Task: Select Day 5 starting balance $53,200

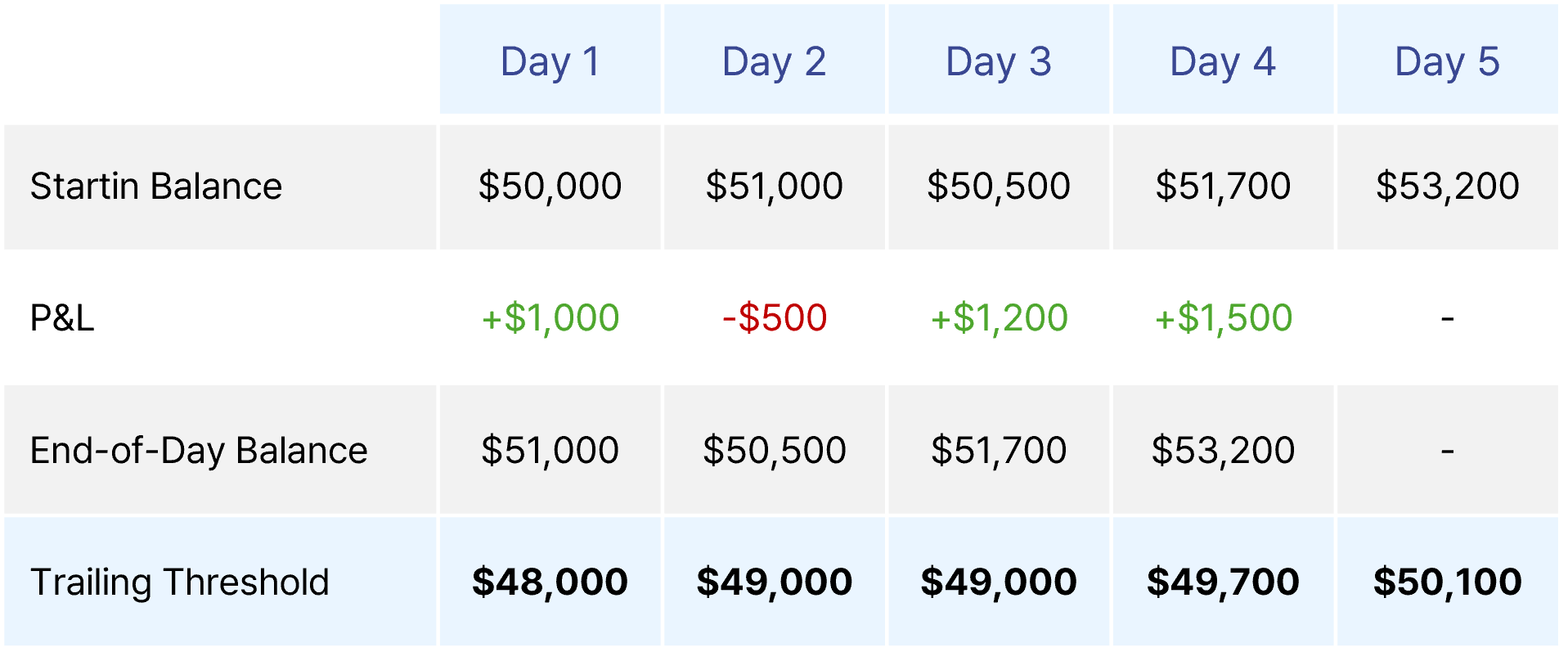Action: click(1447, 187)
